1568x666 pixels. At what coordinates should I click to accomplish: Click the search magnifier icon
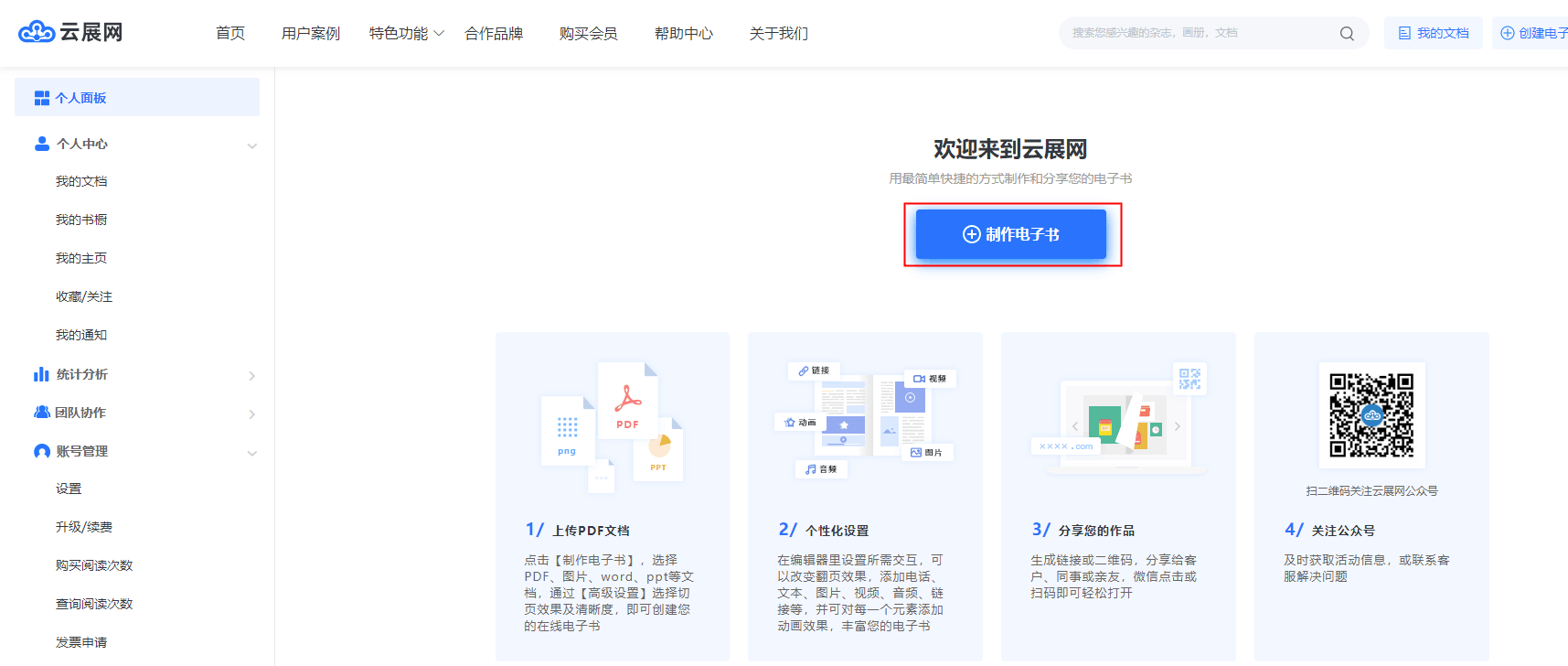click(1347, 34)
